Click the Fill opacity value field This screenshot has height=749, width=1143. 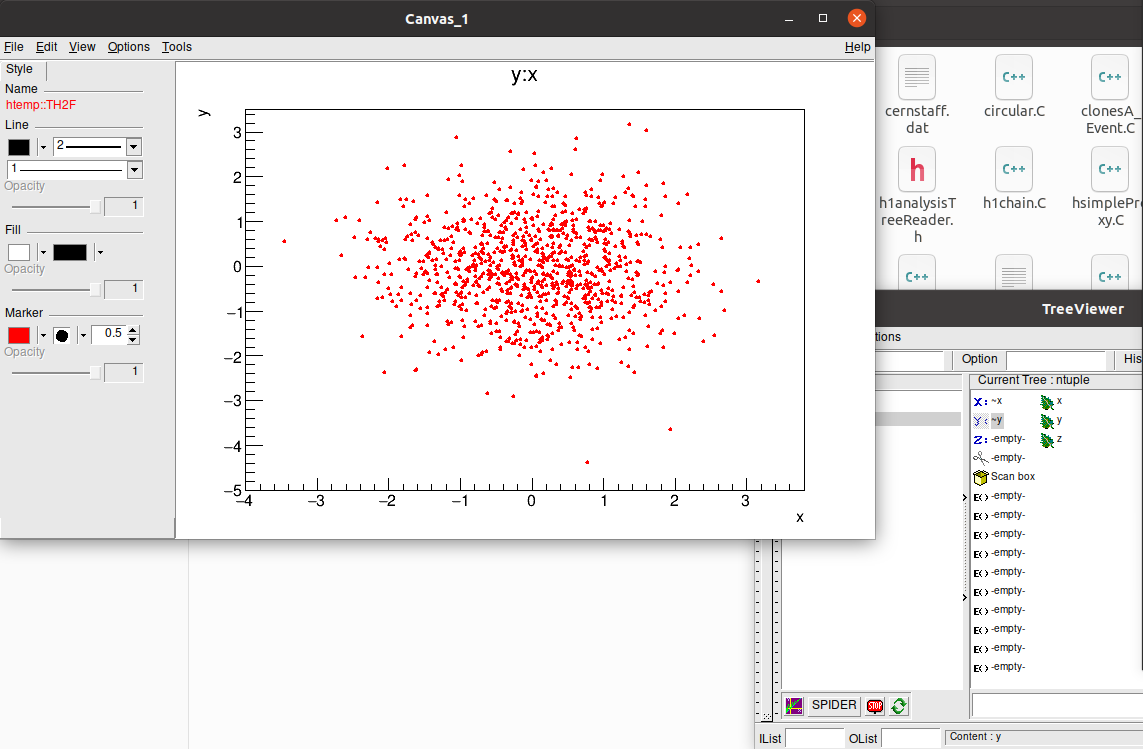(123, 290)
